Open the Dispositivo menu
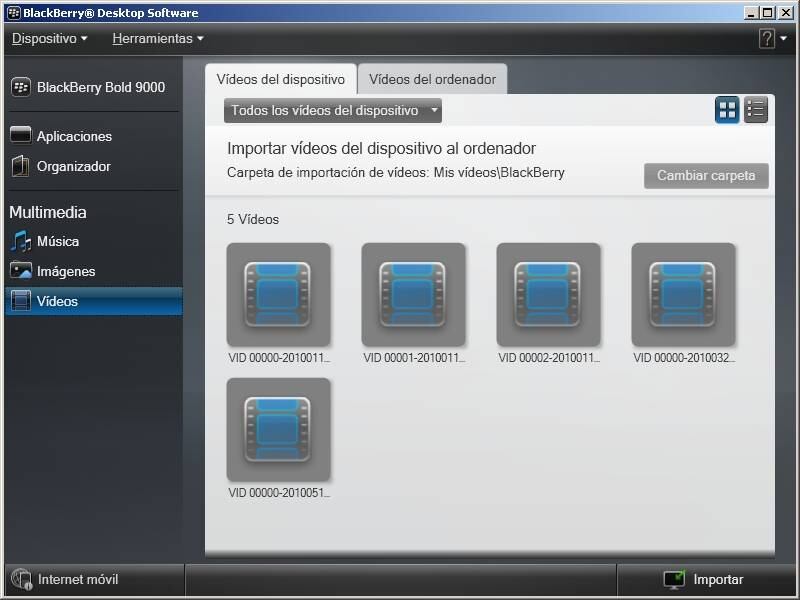 coord(49,39)
